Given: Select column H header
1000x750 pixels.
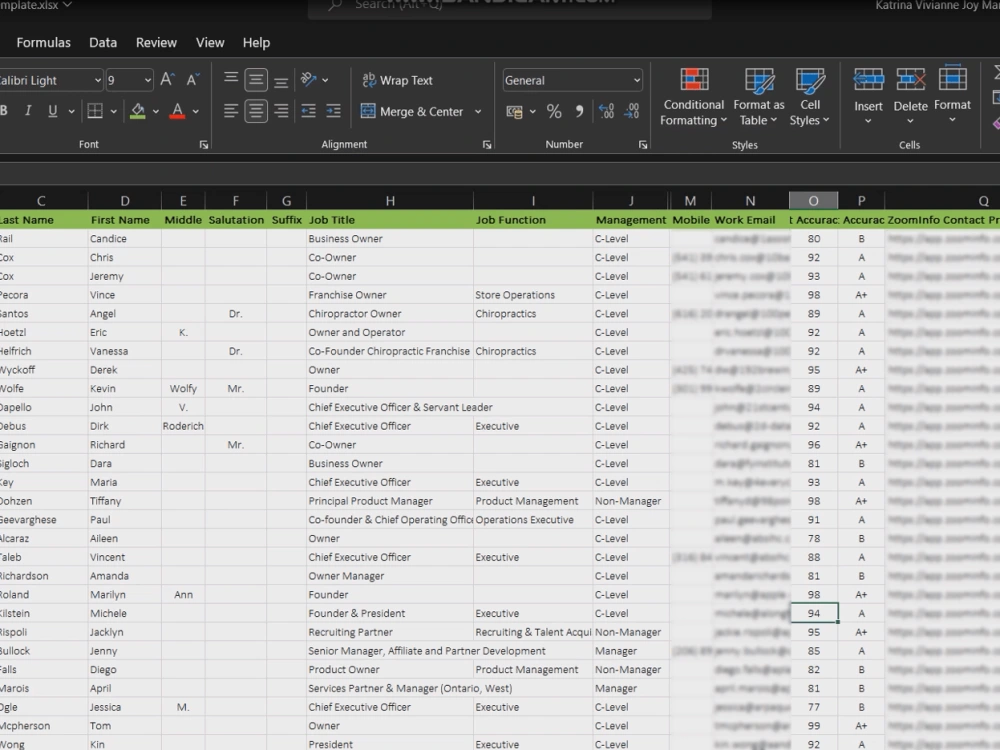Looking at the screenshot, I should [x=390, y=201].
